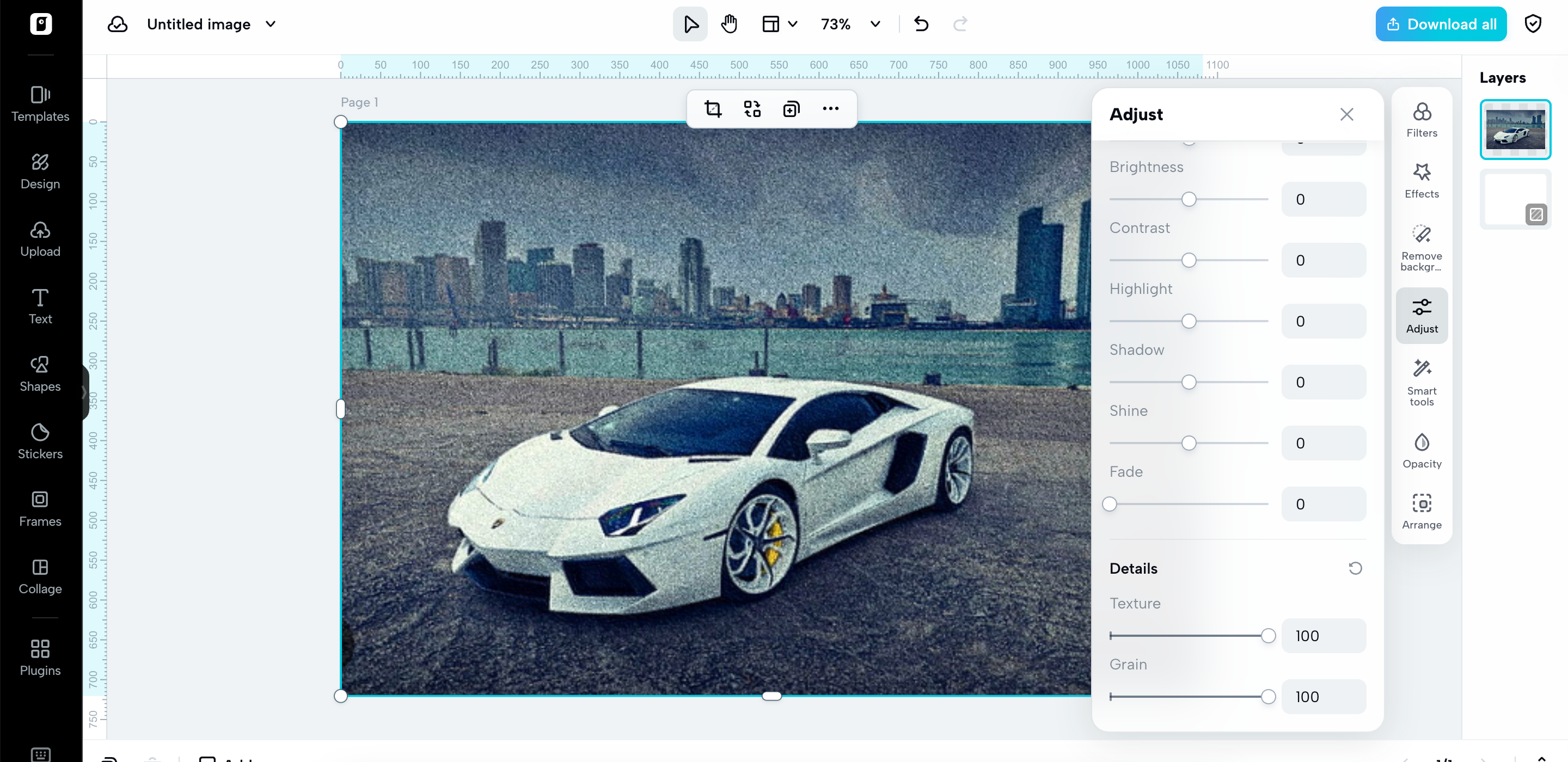Screen dimensions: 1568x762
Task: Select the car image layer thumbnail
Action: pos(1515,130)
